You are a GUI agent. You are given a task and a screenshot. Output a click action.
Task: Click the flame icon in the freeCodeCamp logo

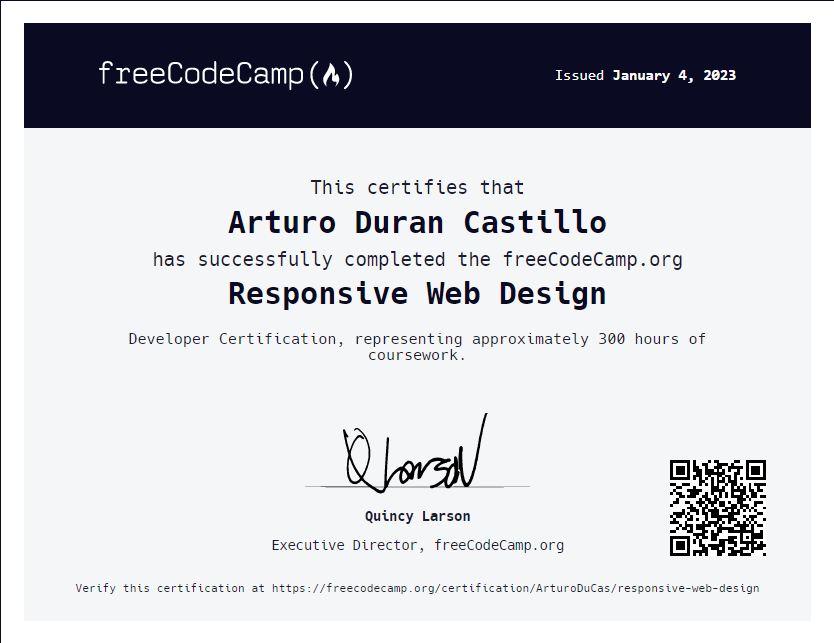tap(331, 75)
